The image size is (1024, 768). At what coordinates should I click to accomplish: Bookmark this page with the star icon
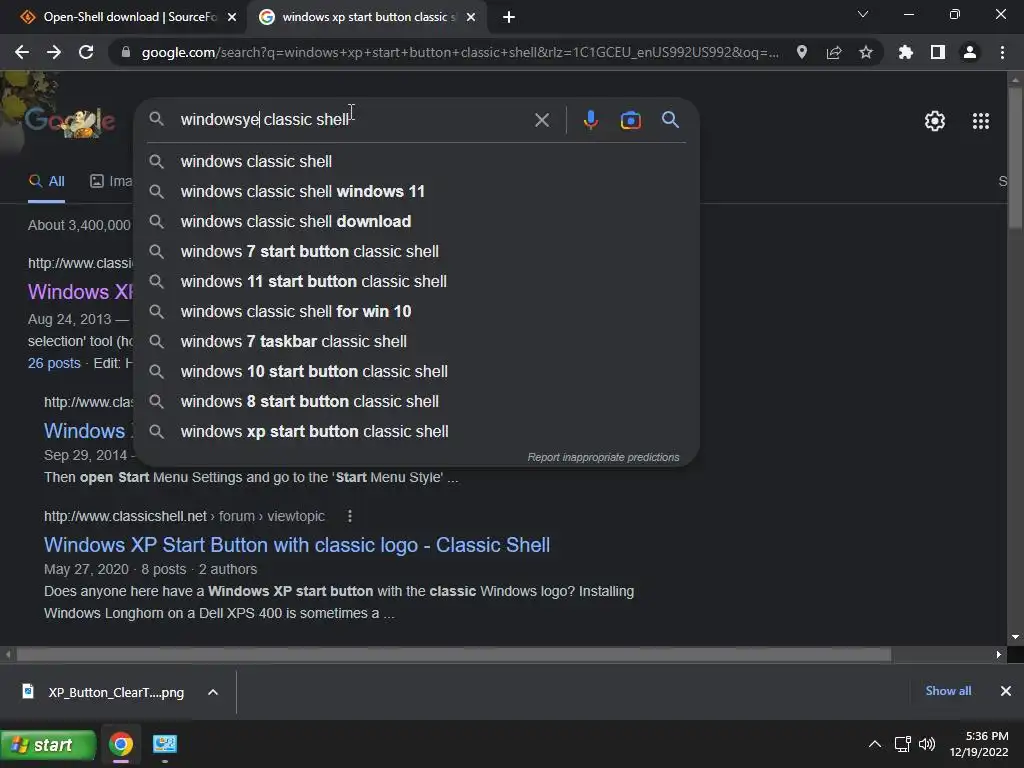tap(865, 52)
